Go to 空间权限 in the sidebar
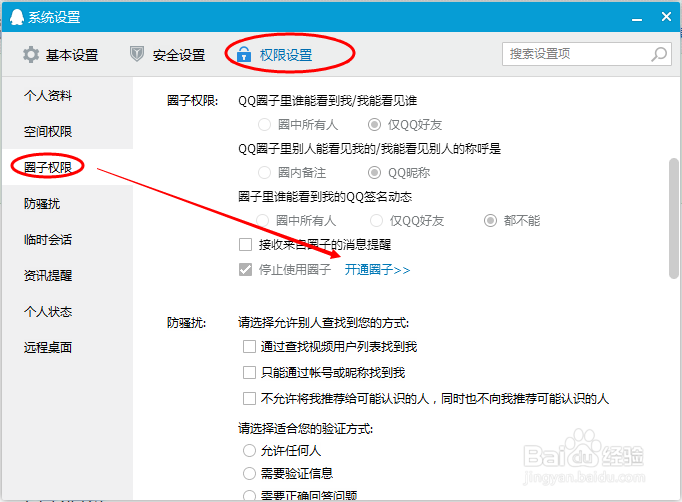This screenshot has width=682, height=502. (x=48, y=131)
